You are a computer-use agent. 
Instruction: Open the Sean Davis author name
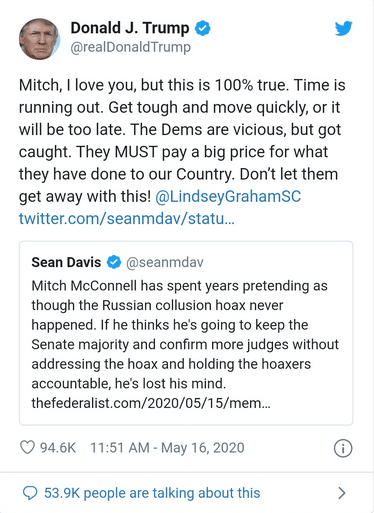point(66,262)
